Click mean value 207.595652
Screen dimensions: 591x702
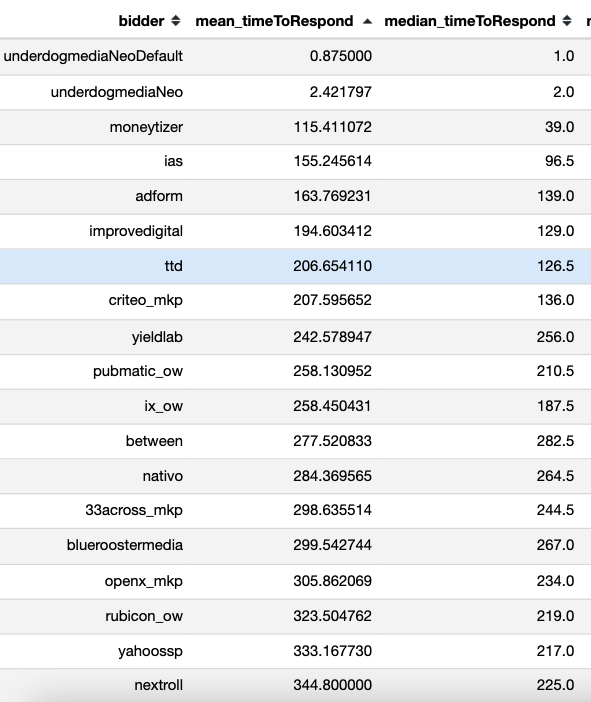(x=333, y=300)
